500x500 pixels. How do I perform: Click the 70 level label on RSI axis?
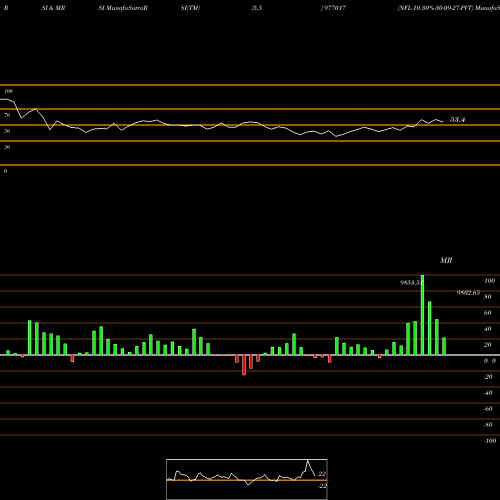coord(7,115)
